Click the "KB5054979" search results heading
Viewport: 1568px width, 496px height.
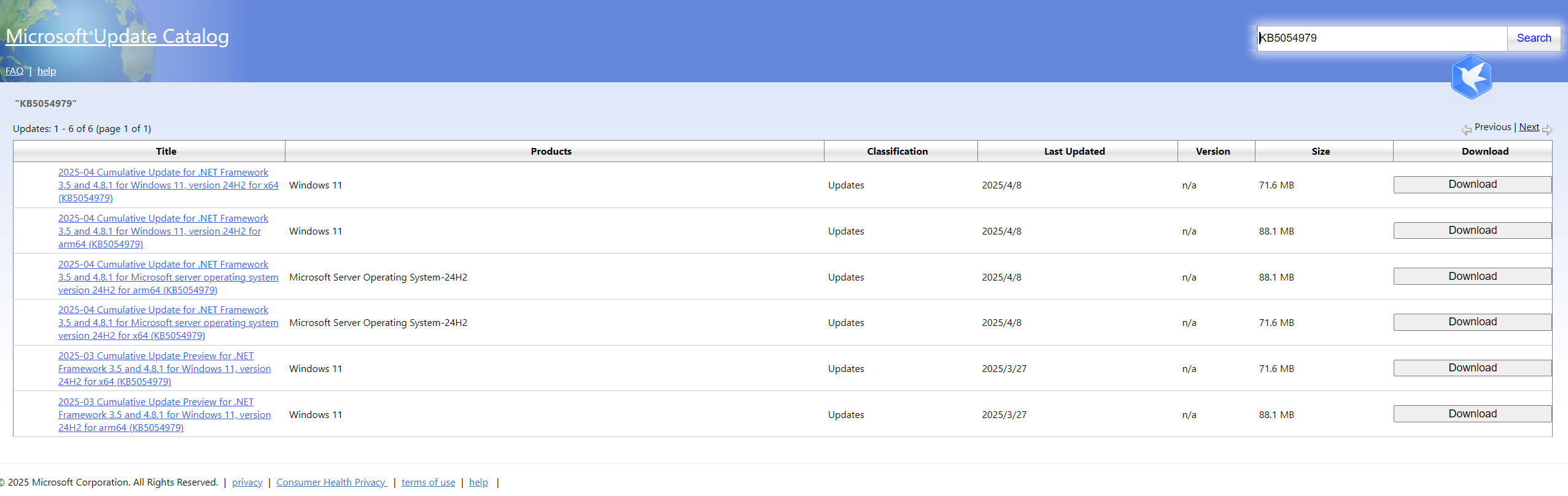click(46, 104)
